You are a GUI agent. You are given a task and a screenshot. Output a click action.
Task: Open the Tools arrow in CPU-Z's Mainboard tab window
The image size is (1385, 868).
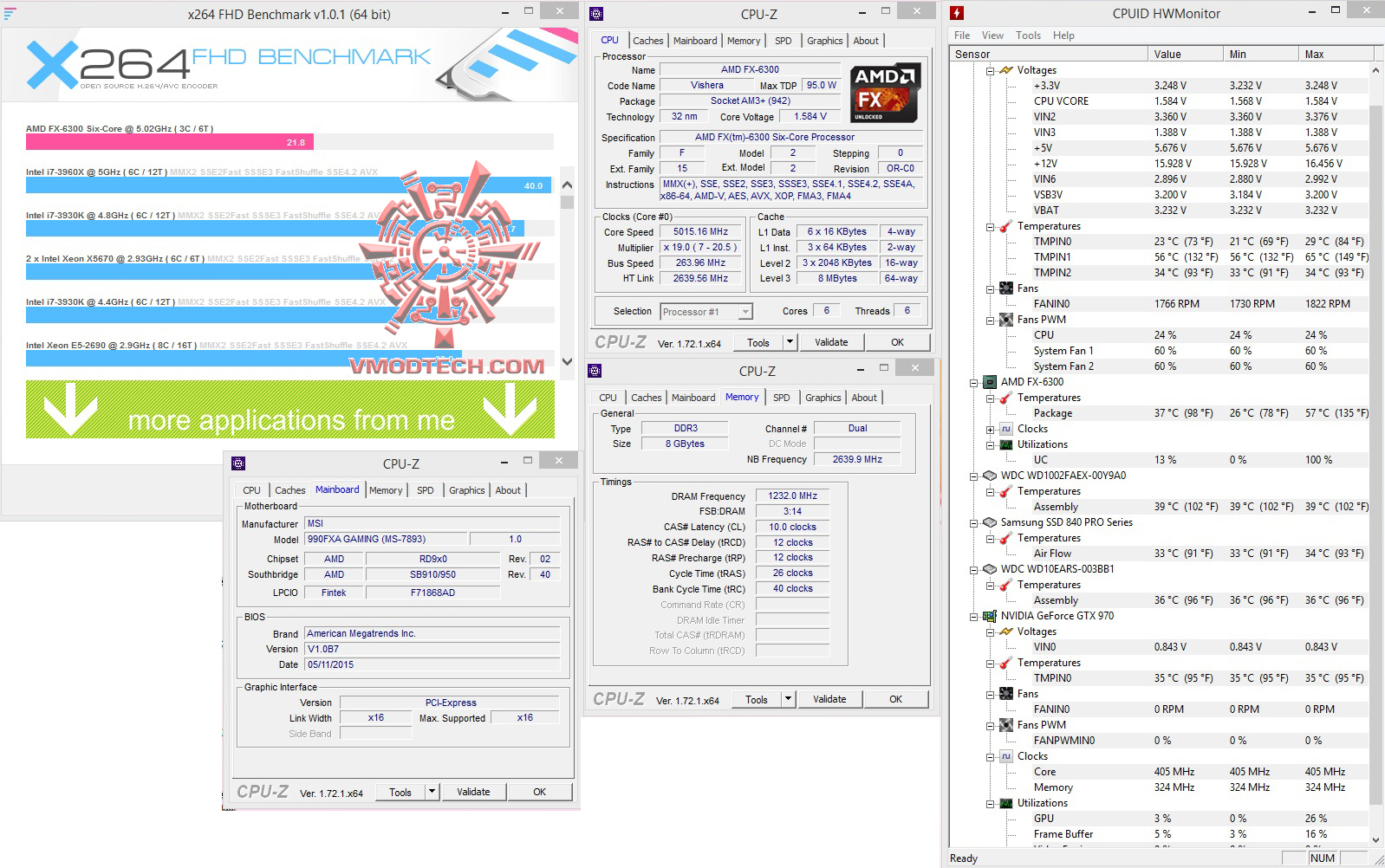coord(432,792)
